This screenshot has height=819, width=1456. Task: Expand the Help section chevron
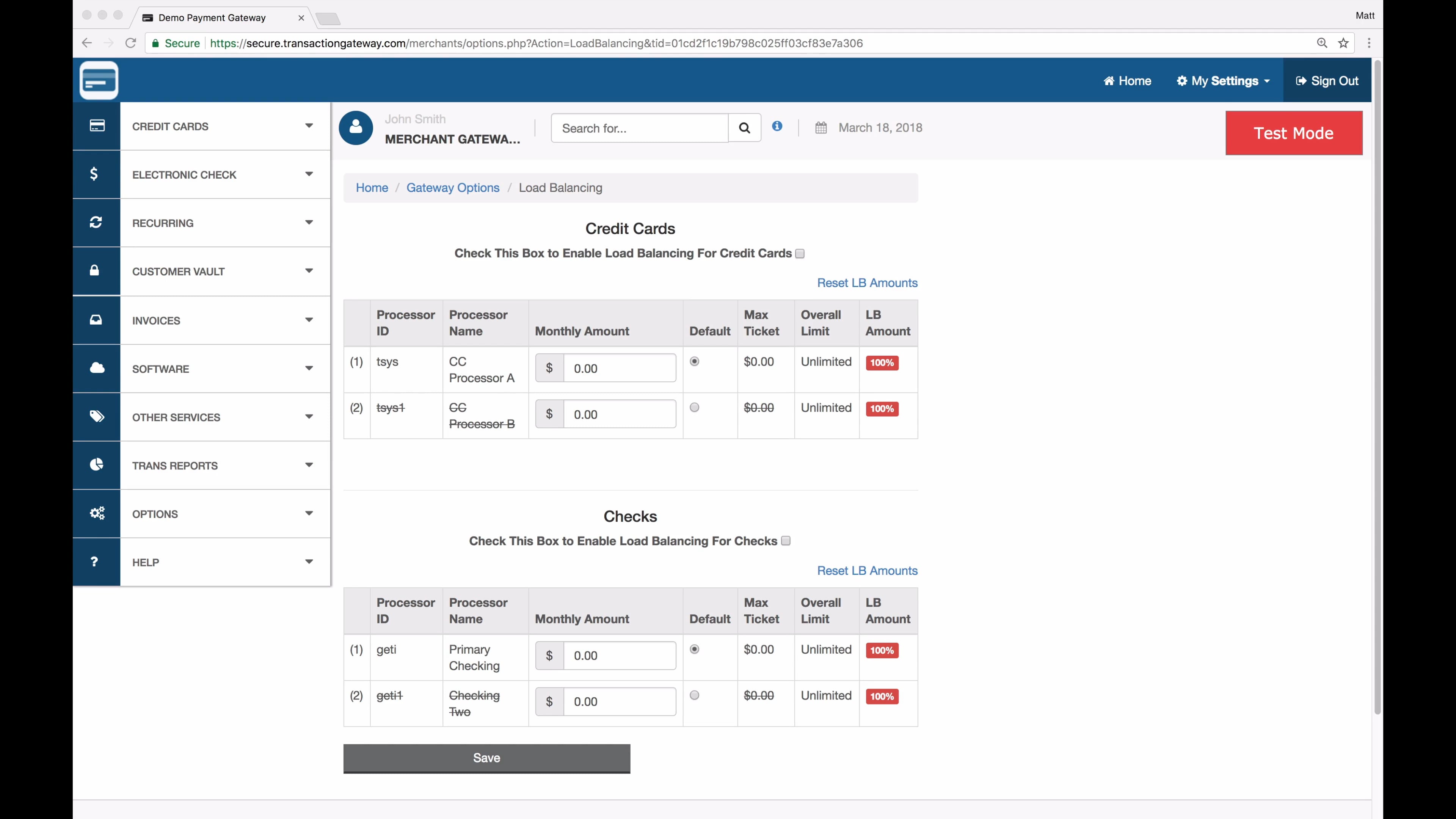coord(309,561)
